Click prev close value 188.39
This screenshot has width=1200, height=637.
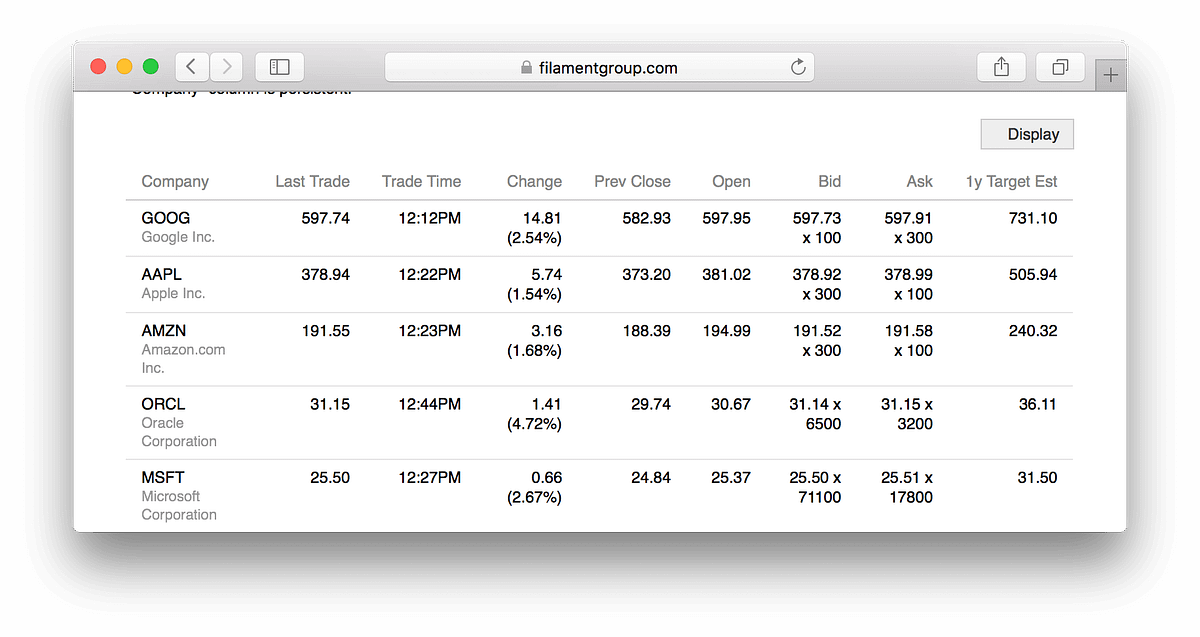tap(646, 330)
